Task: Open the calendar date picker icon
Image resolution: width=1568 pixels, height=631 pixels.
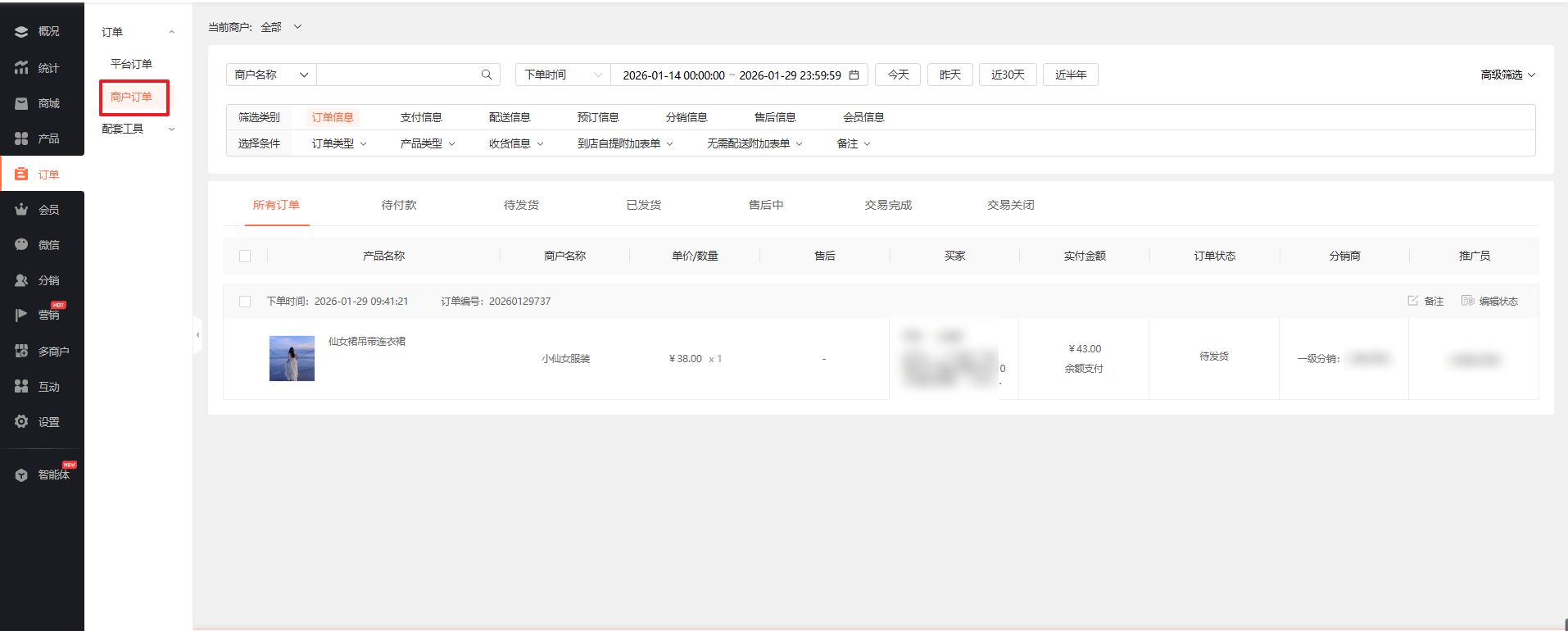Action: [854, 75]
